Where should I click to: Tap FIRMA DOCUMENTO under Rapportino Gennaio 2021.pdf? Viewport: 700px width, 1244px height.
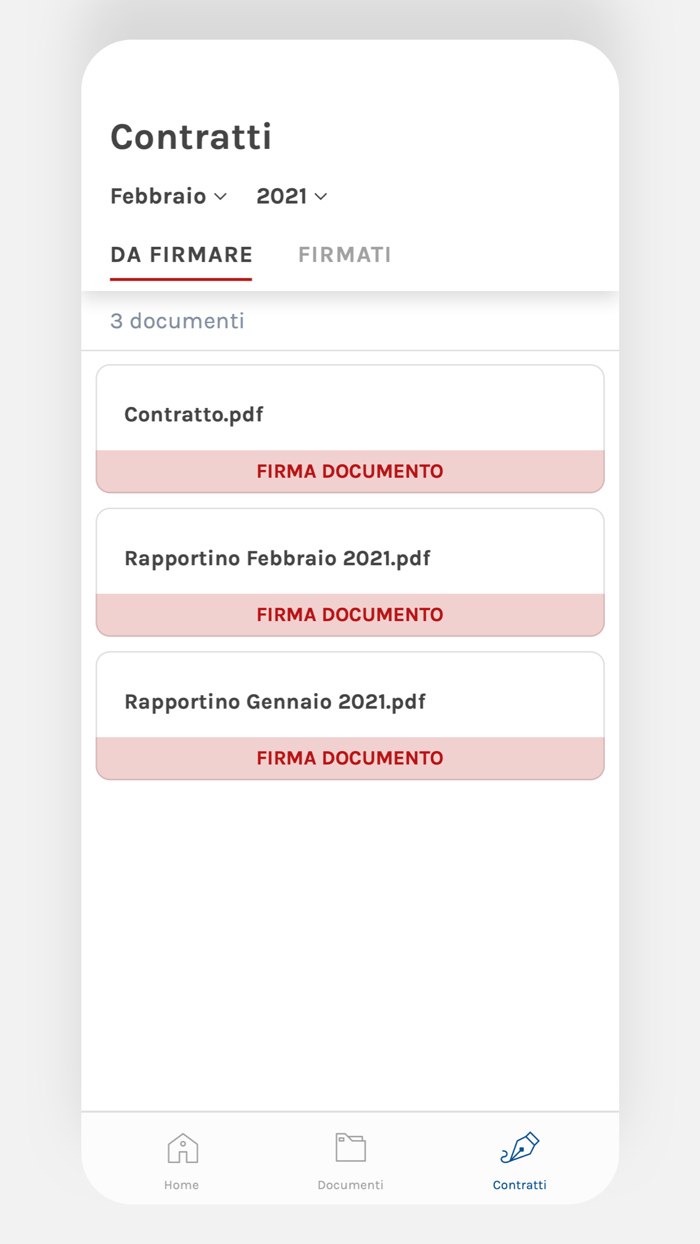coord(349,758)
